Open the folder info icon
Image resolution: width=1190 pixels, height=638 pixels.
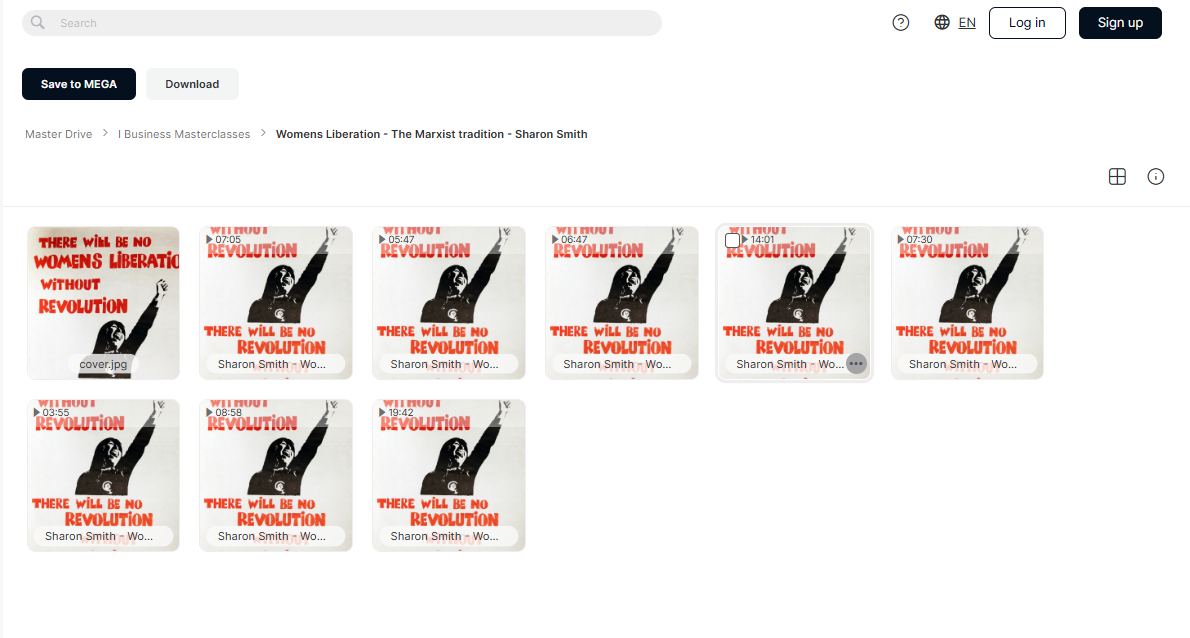(x=1156, y=177)
